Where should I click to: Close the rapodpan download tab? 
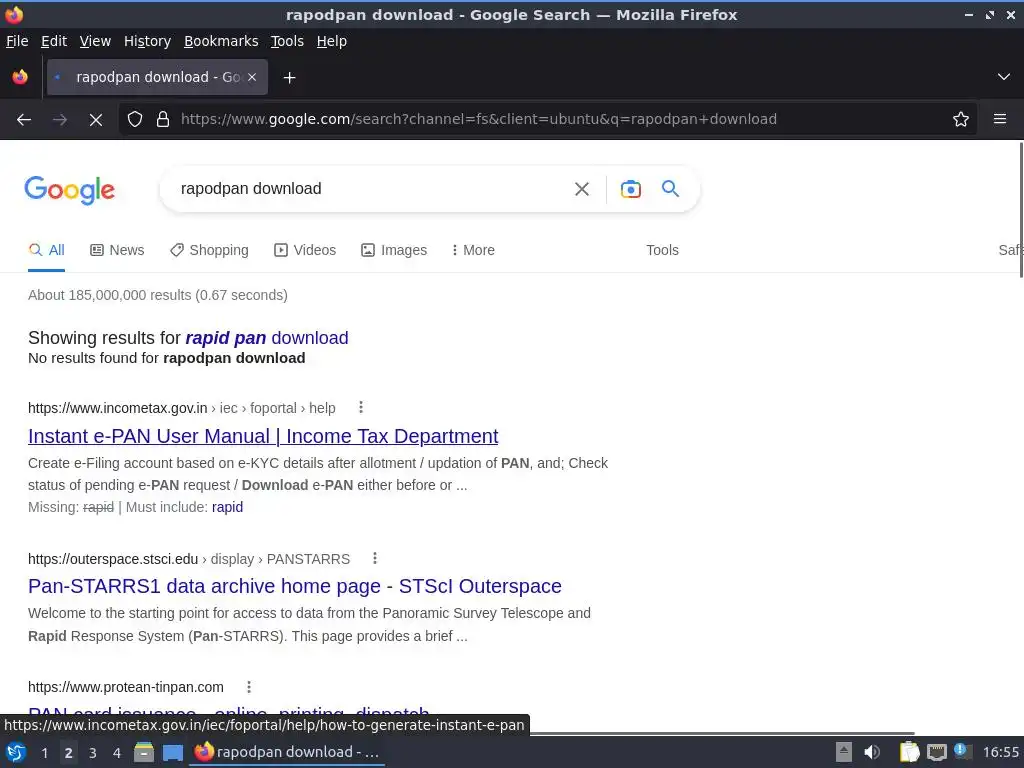pos(252,77)
